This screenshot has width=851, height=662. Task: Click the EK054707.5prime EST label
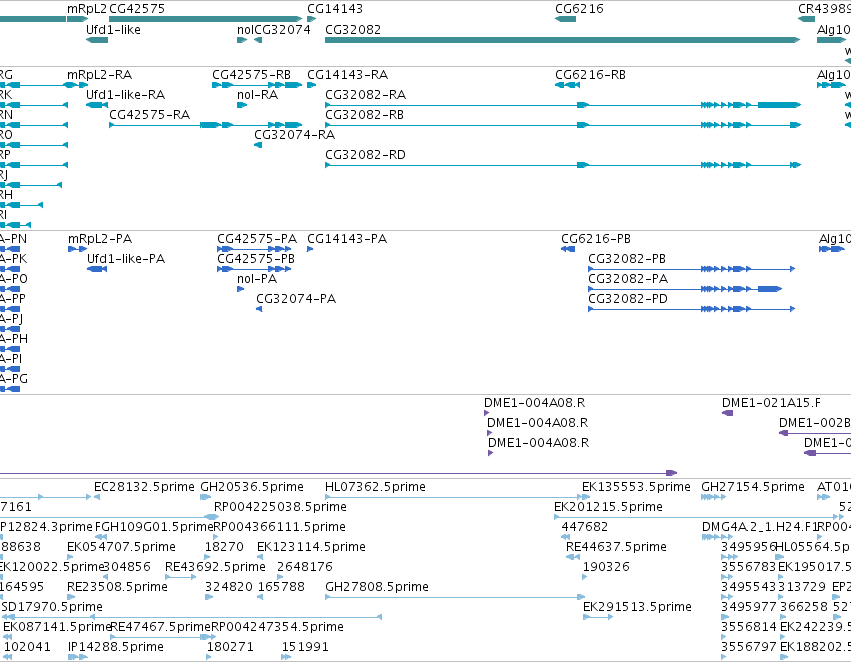[122, 547]
